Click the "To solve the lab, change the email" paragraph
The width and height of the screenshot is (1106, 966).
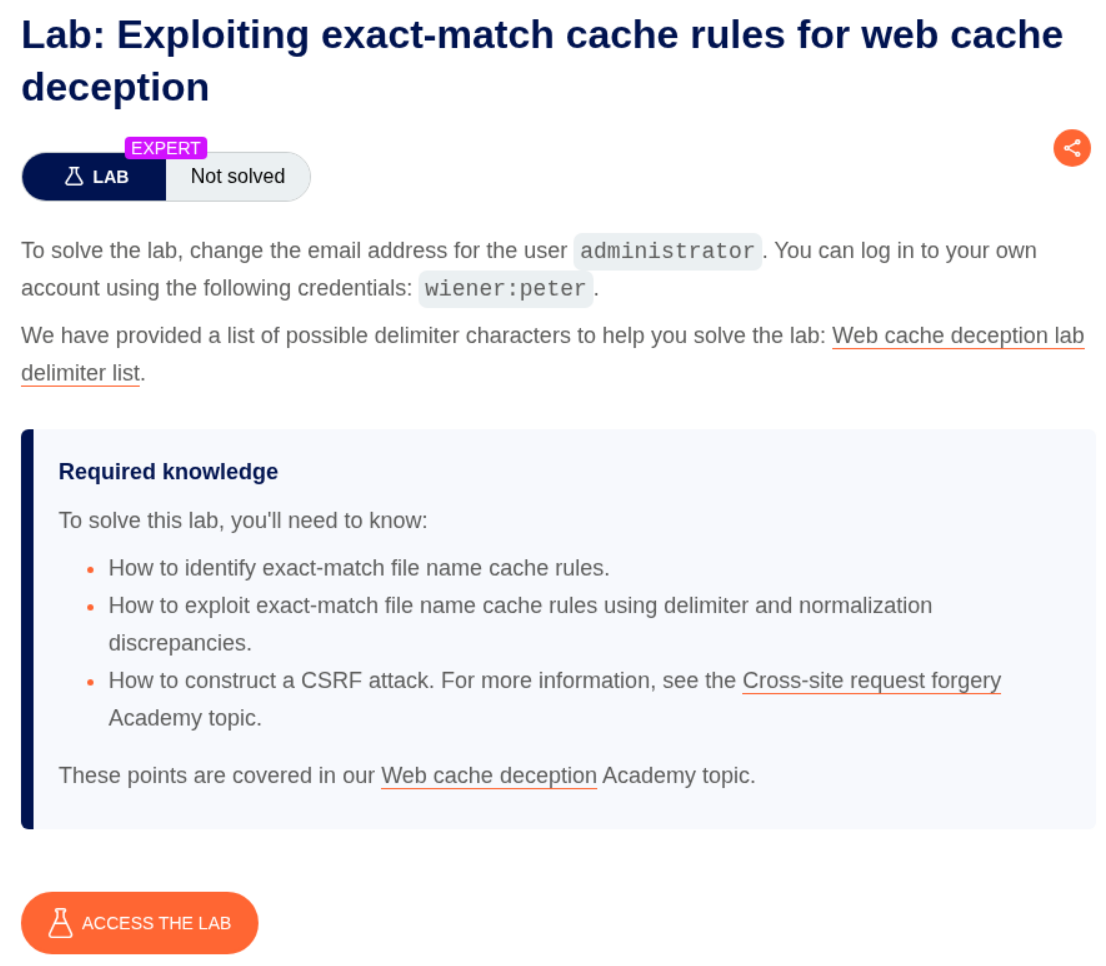296,250
